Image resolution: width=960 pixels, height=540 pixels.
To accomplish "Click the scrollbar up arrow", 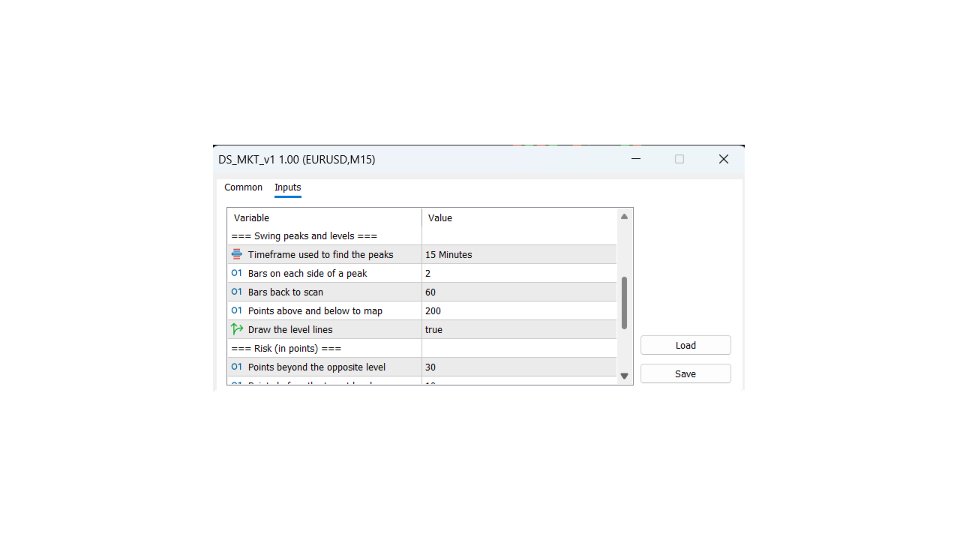I will 624,217.
